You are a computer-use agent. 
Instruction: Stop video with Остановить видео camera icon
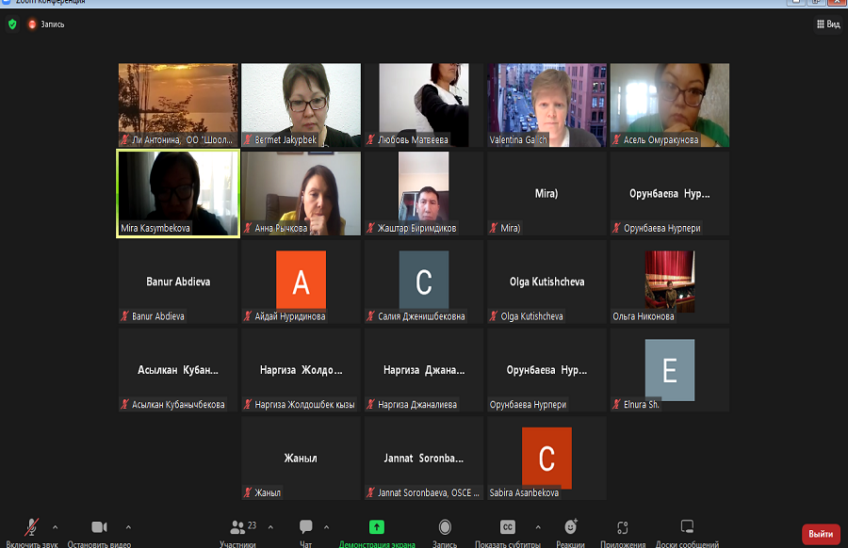coord(99,528)
